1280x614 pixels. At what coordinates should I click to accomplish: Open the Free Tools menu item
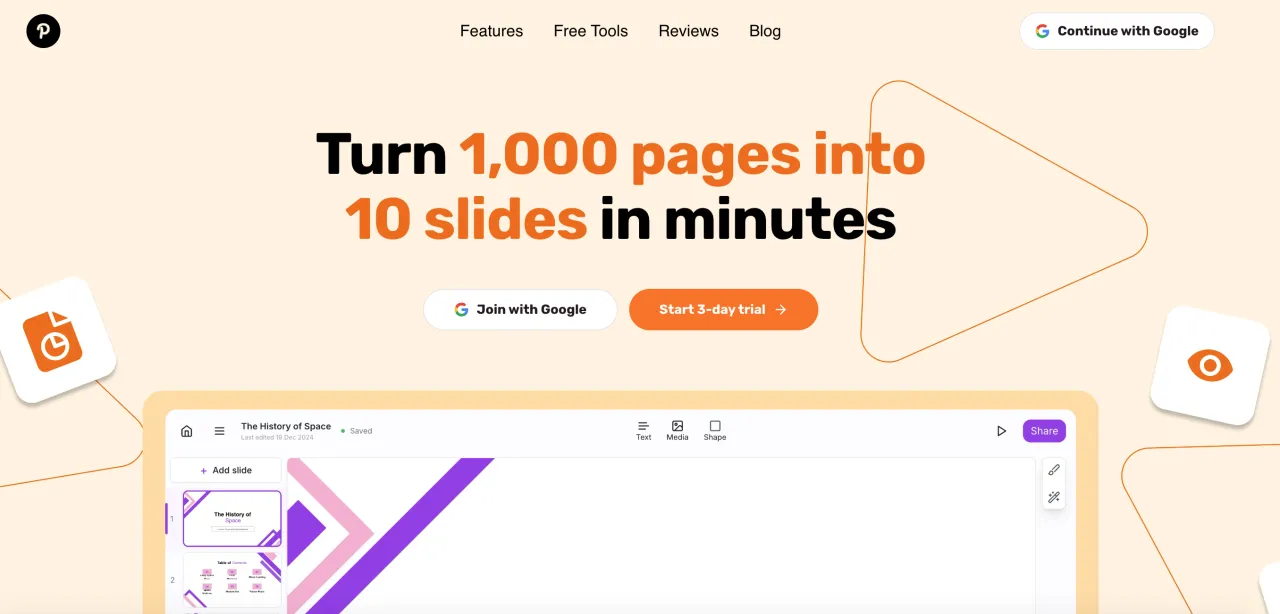coord(591,31)
